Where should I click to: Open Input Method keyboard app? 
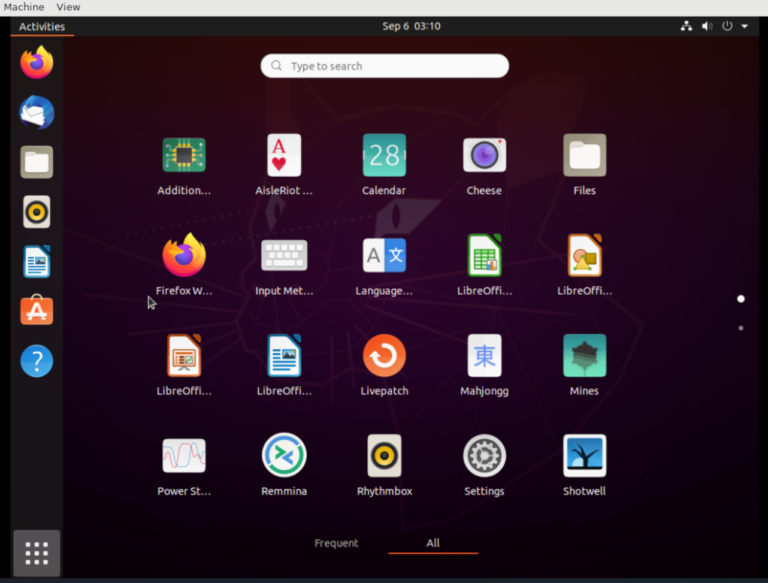click(284, 255)
